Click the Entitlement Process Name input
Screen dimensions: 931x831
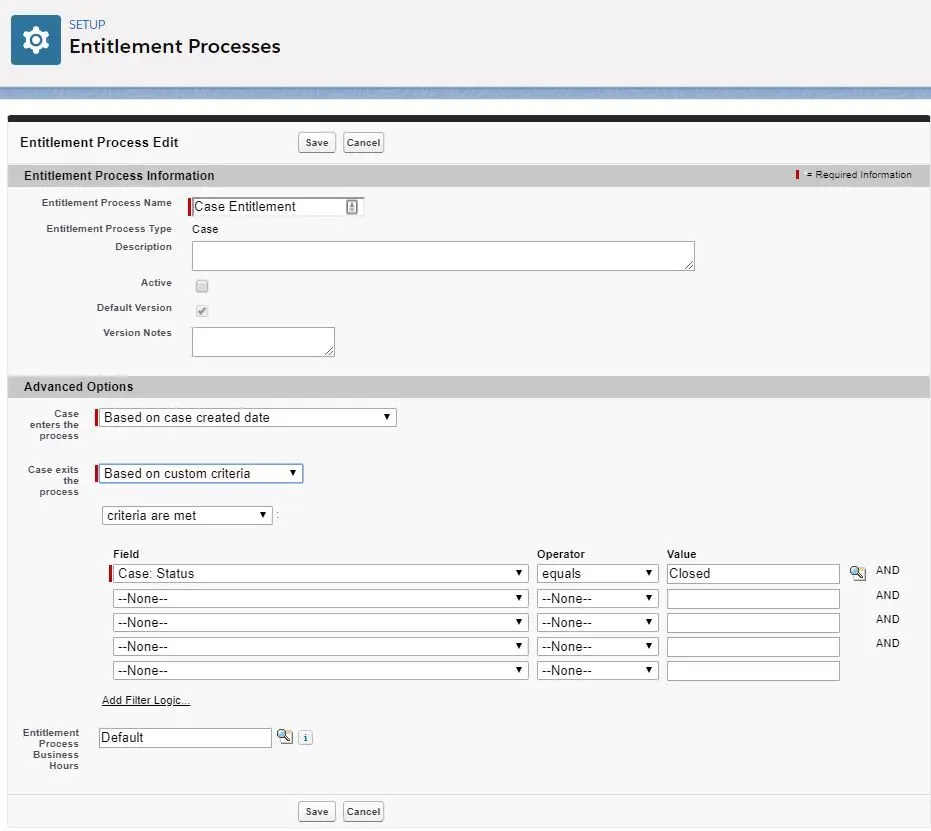(277, 207)
